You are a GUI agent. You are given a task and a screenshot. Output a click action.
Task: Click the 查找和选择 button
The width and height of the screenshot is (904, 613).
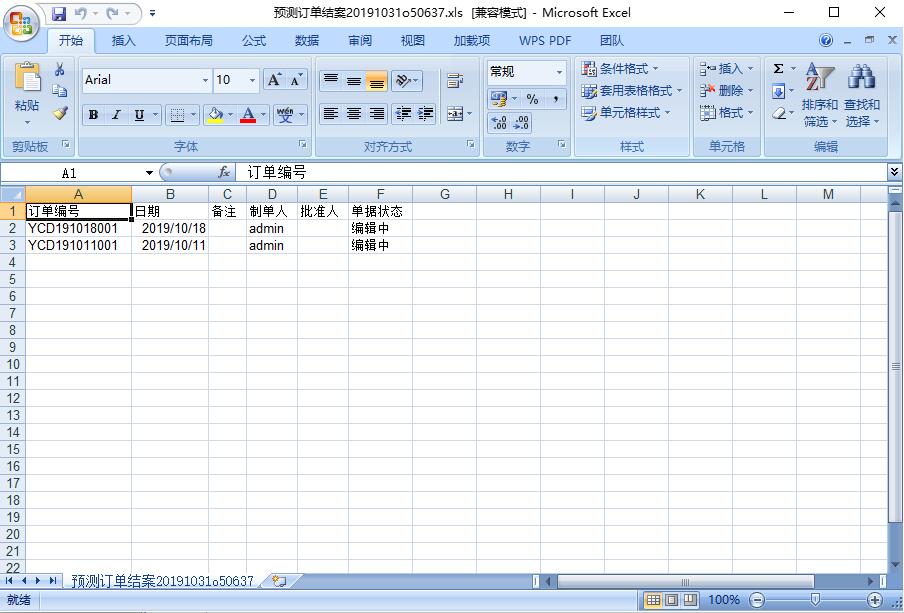coord(861,96)
